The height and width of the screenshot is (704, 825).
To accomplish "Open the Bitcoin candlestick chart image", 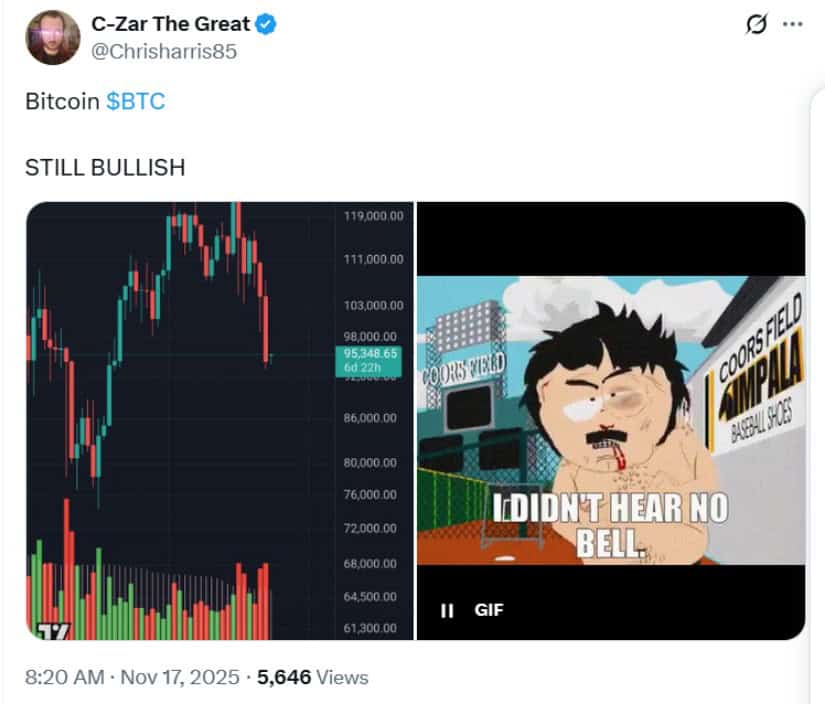I will coord(180,420).
